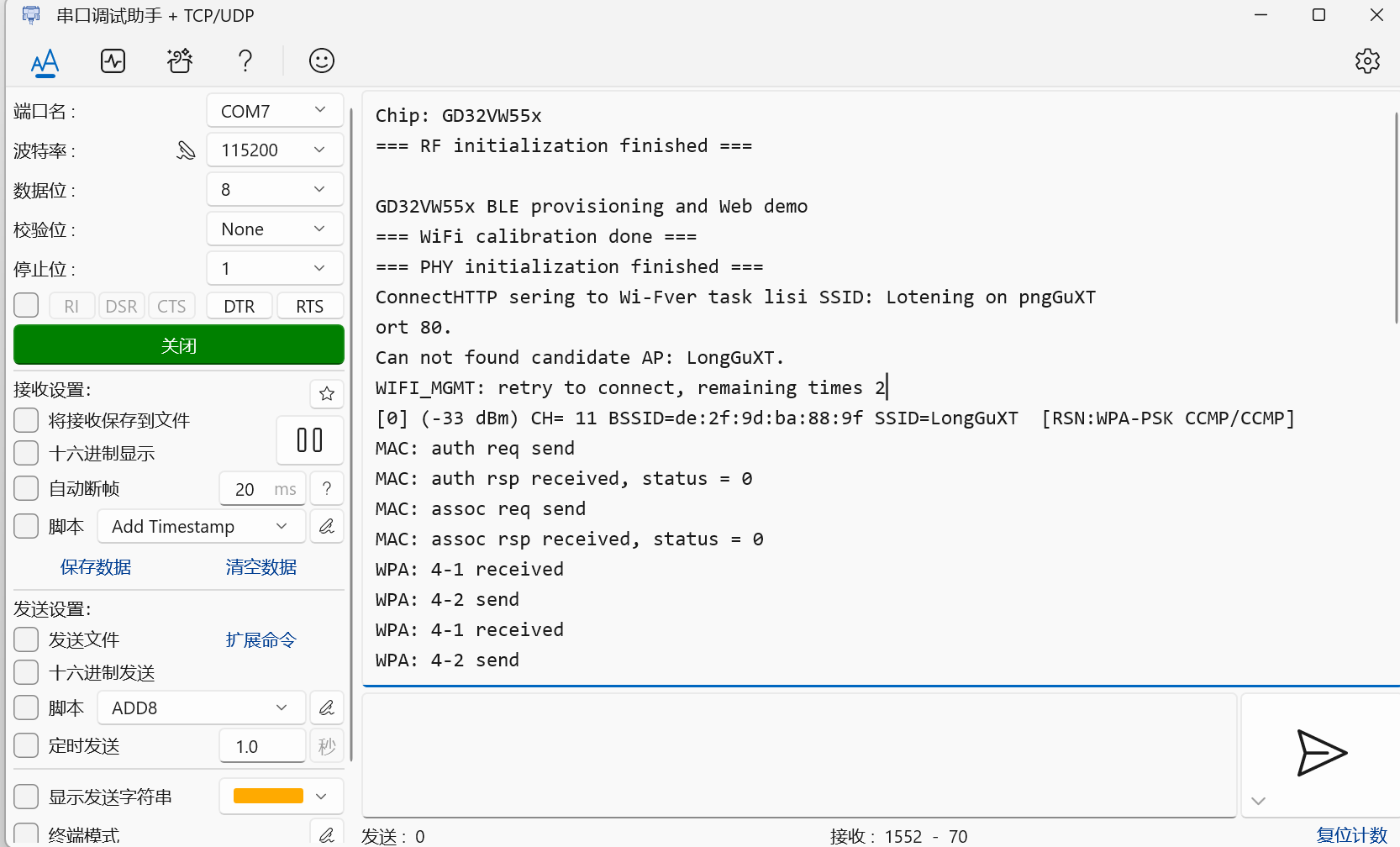The width and height of the screenshot is (1400, 847).
Task: Click the 保存数据 link
Action: [x=96, y=567]
